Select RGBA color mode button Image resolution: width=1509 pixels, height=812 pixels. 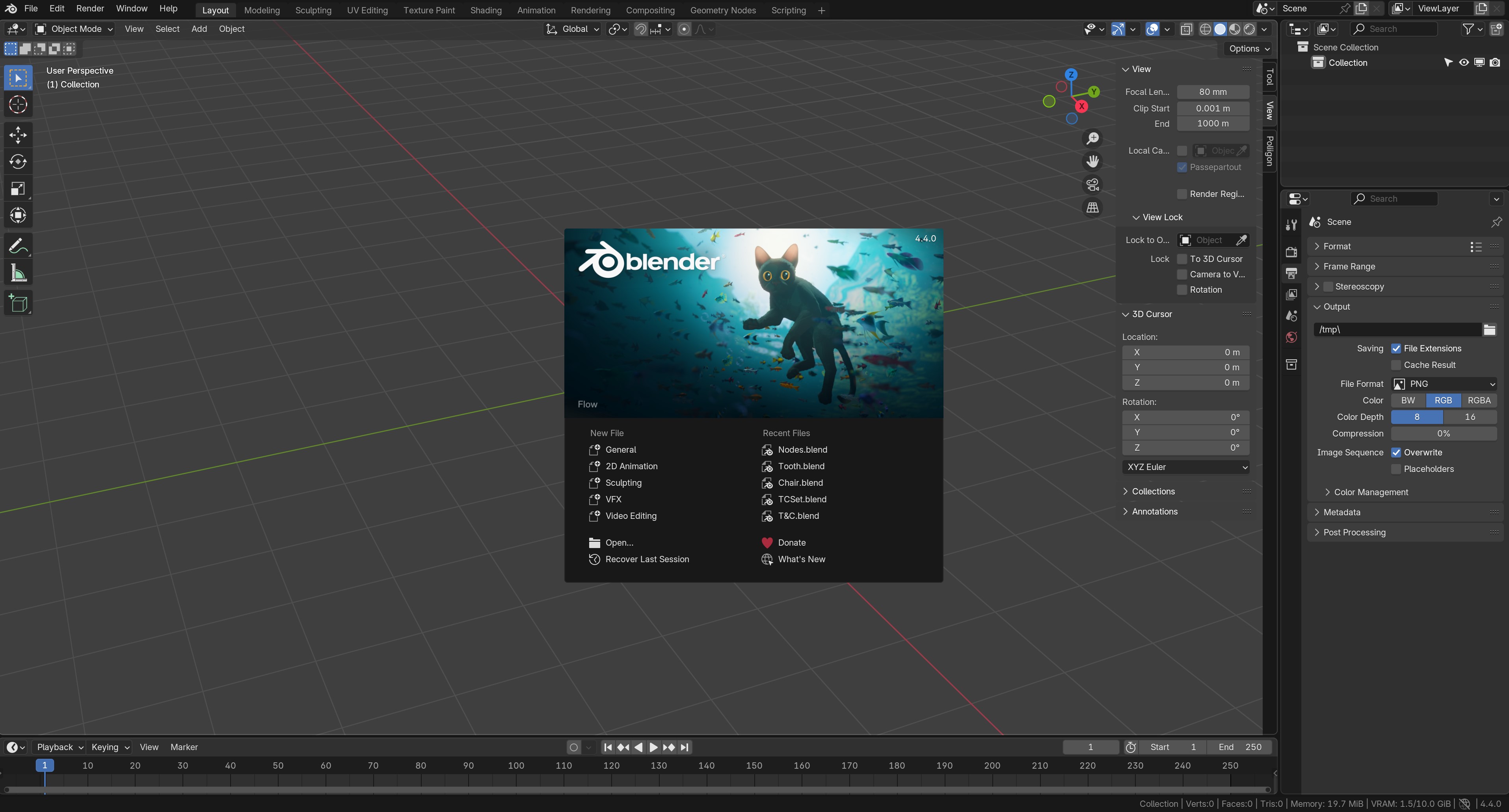[x=1479, y=400]
